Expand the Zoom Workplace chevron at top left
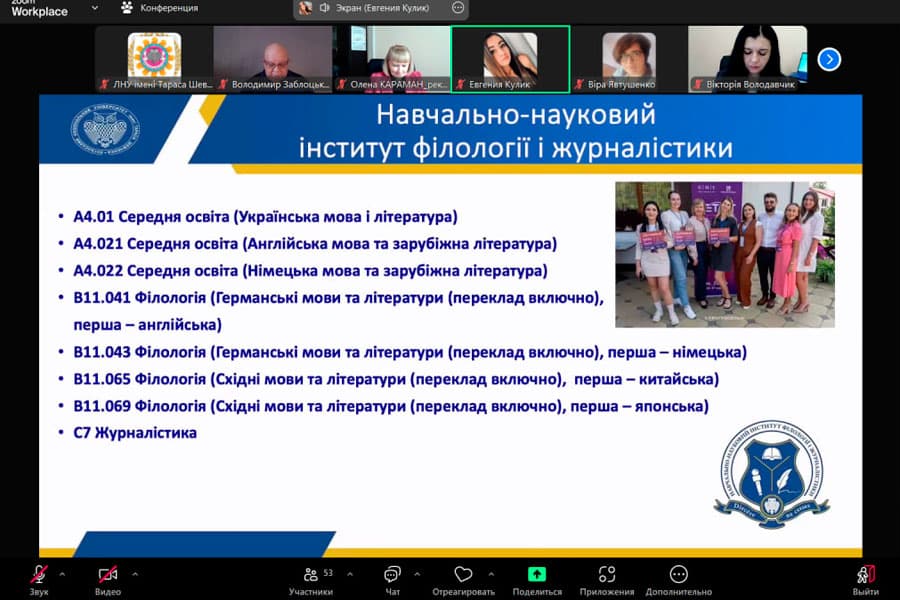Screen dimensions: 900x600 [95, 8]
